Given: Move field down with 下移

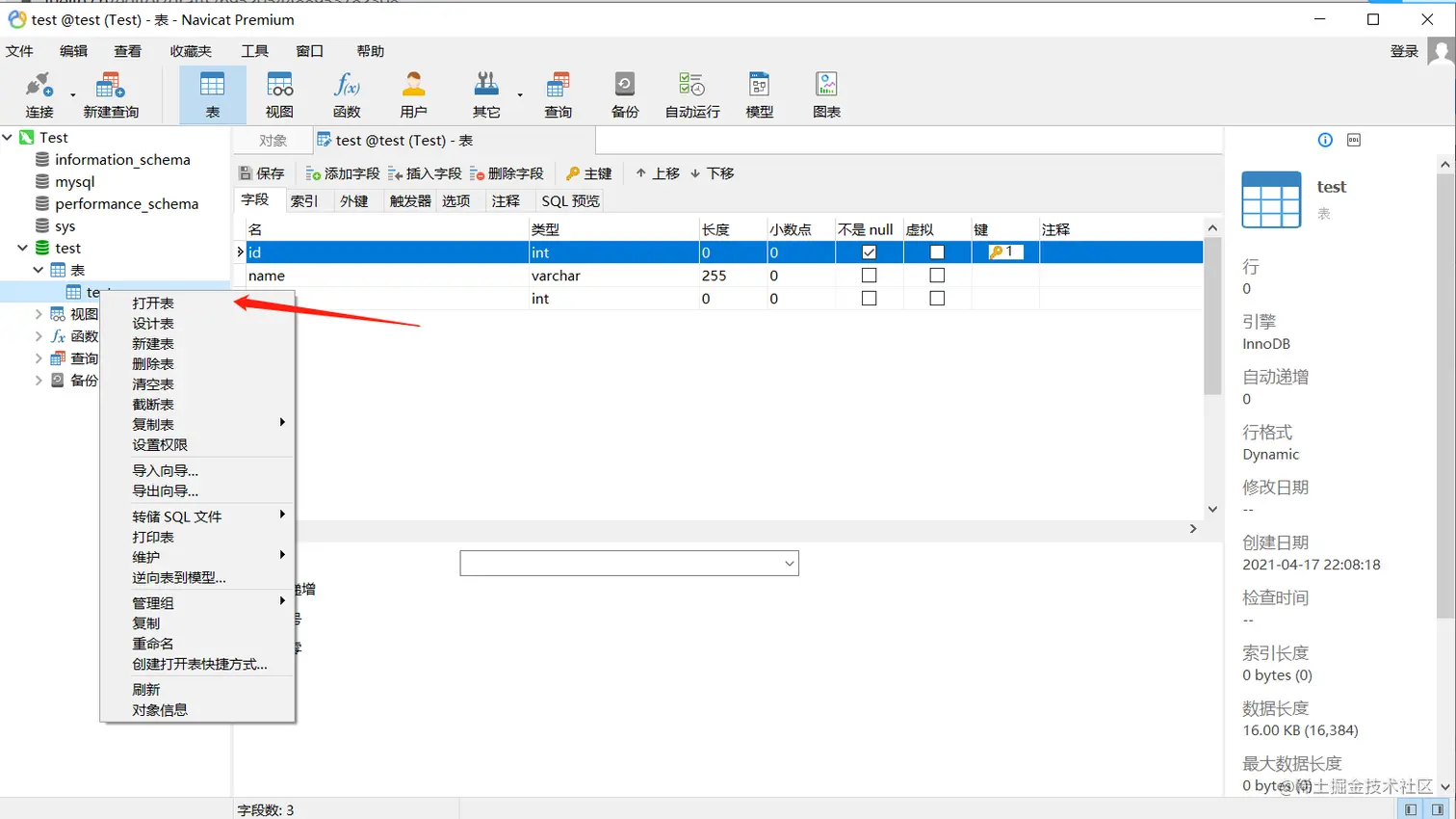Looking at the screenshot, I should click(x=713, y=173).
